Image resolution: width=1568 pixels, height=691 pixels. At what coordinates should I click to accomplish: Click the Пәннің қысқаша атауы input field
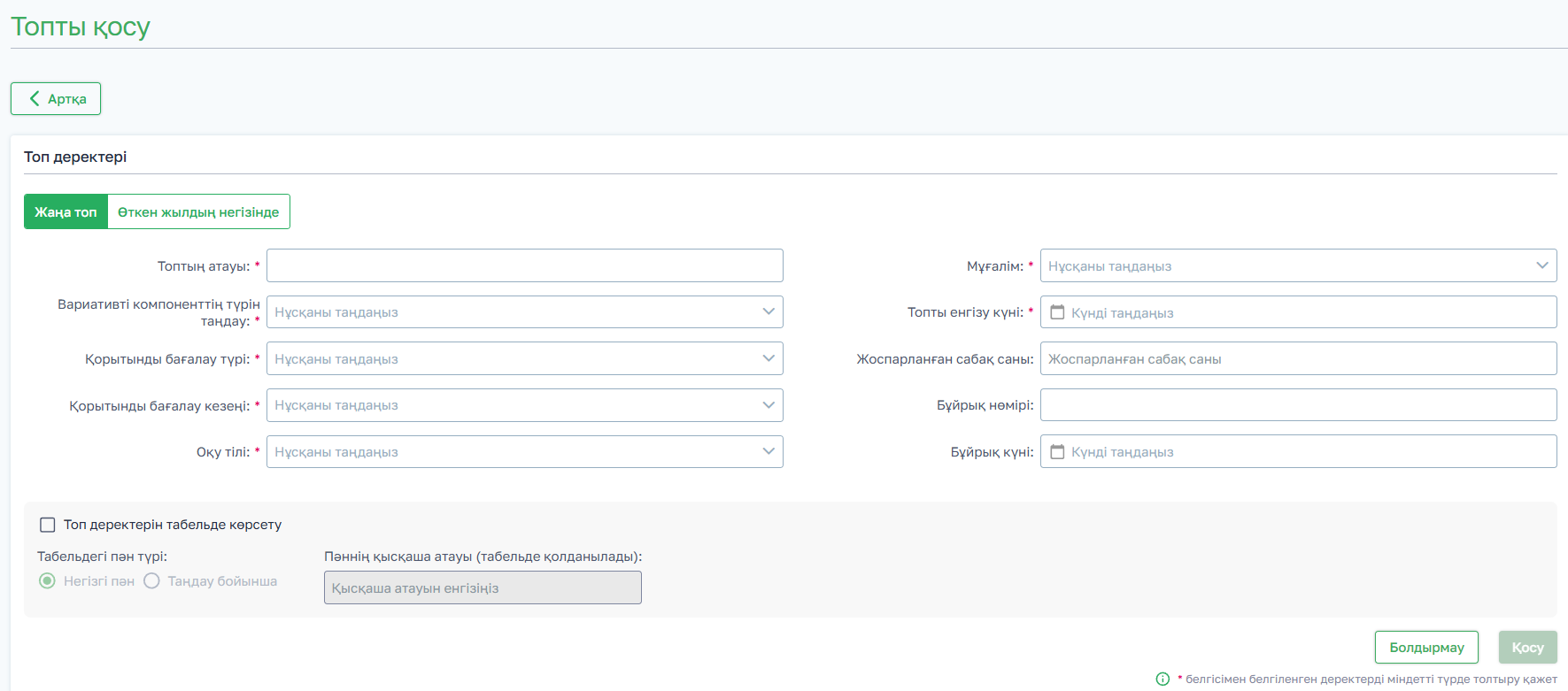click(483, 587)
